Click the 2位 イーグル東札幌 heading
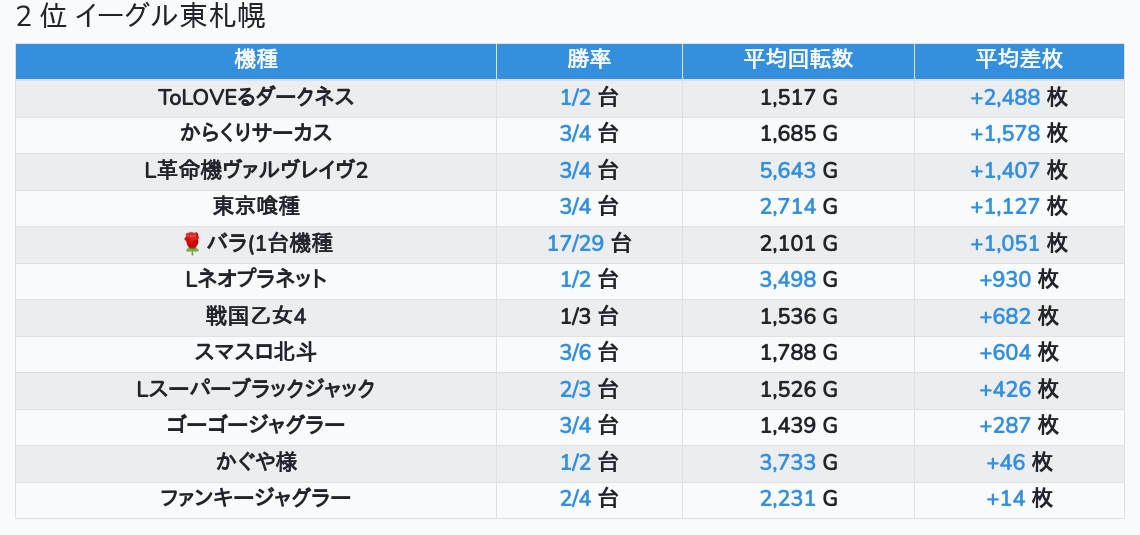 tap(141, 17)
